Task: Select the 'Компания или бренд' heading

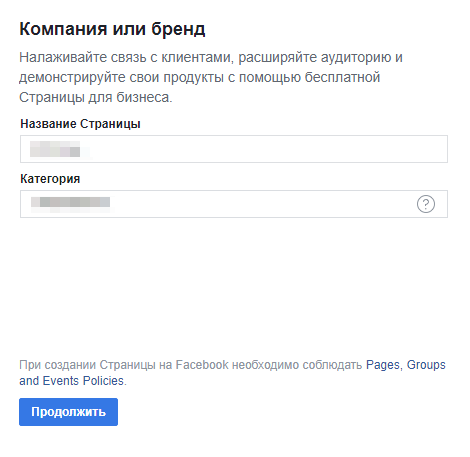Action: [x=112, y=29]
